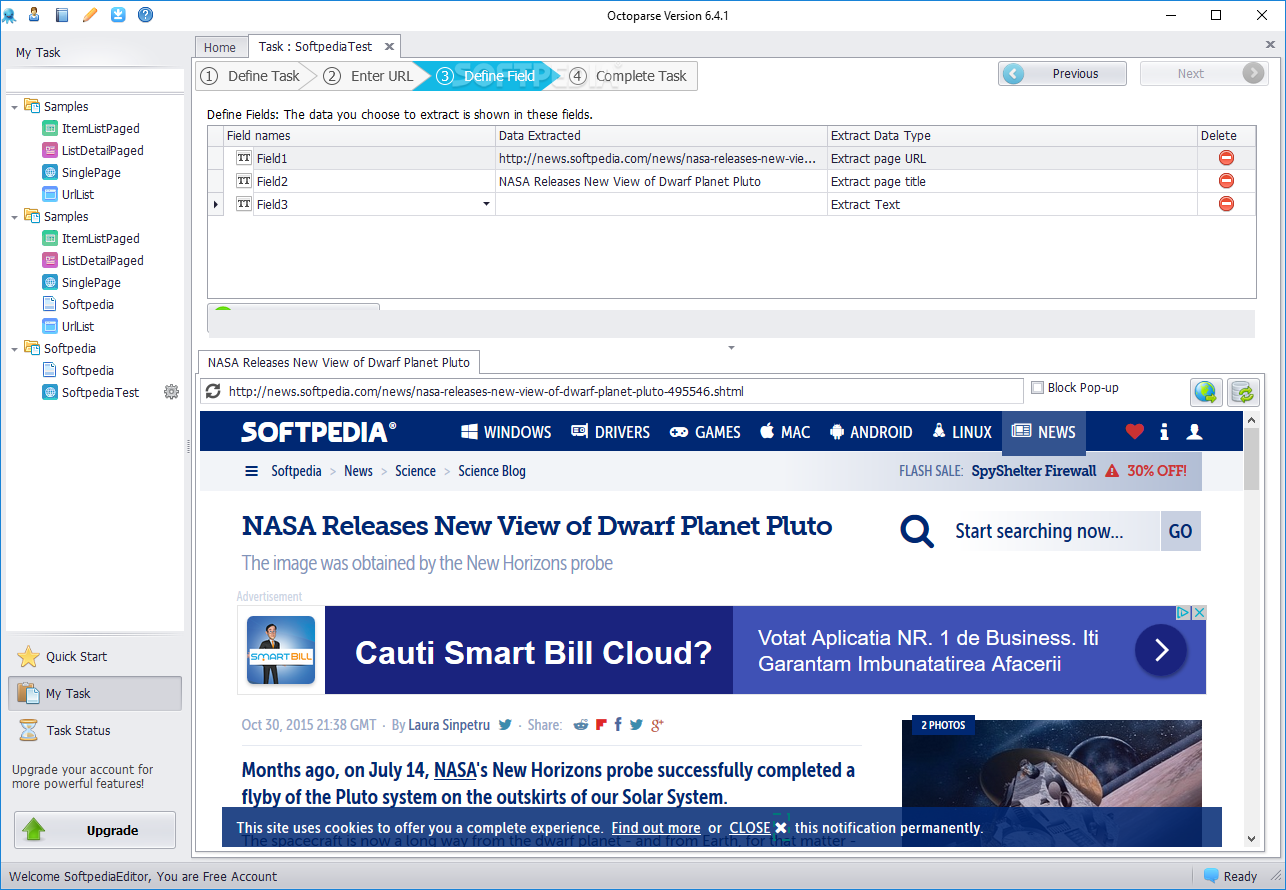Click the WINDOWS link in Softpedia header
Screen dimensions: 1286x890
(506, 432)
